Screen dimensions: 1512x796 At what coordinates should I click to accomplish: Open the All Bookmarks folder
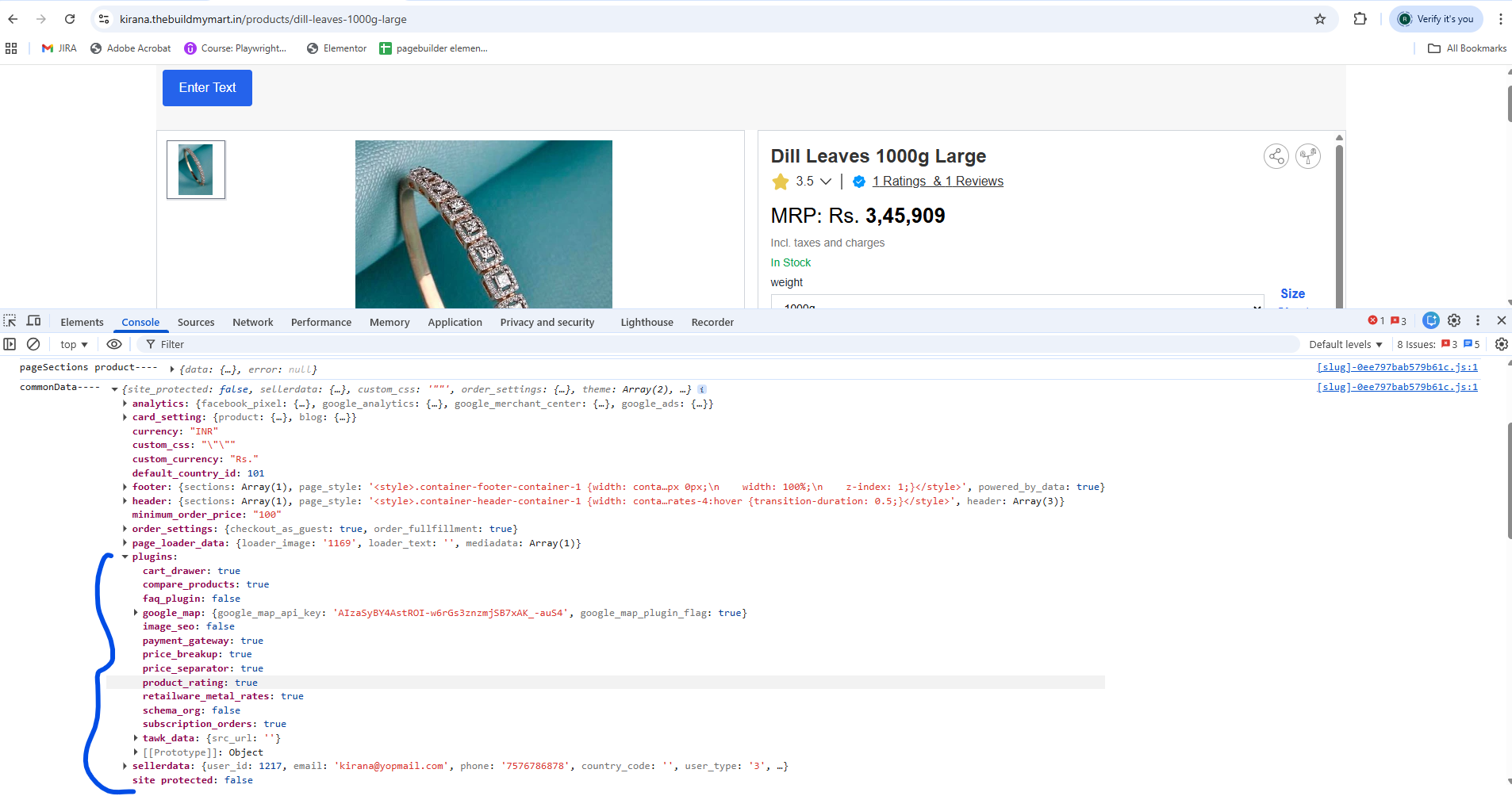[x=1467, y=48]
